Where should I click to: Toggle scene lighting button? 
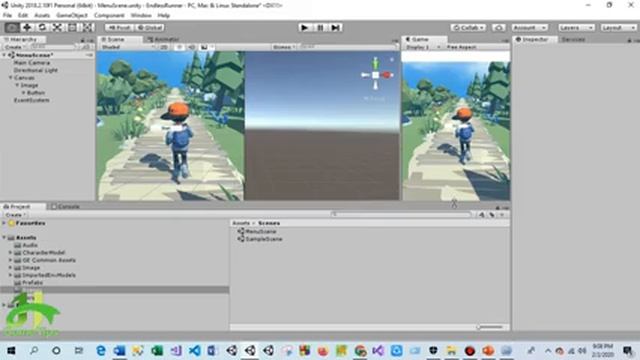(x=179, y=47)
